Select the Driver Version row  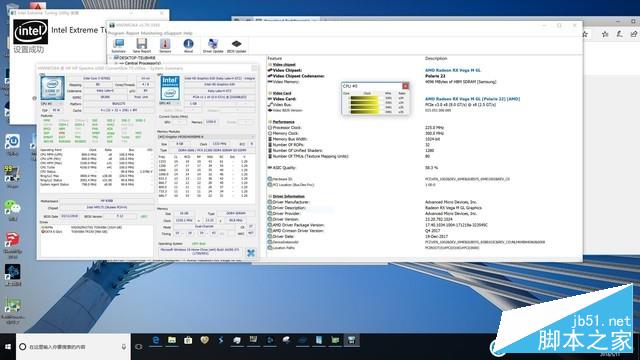tap(424, 219)
